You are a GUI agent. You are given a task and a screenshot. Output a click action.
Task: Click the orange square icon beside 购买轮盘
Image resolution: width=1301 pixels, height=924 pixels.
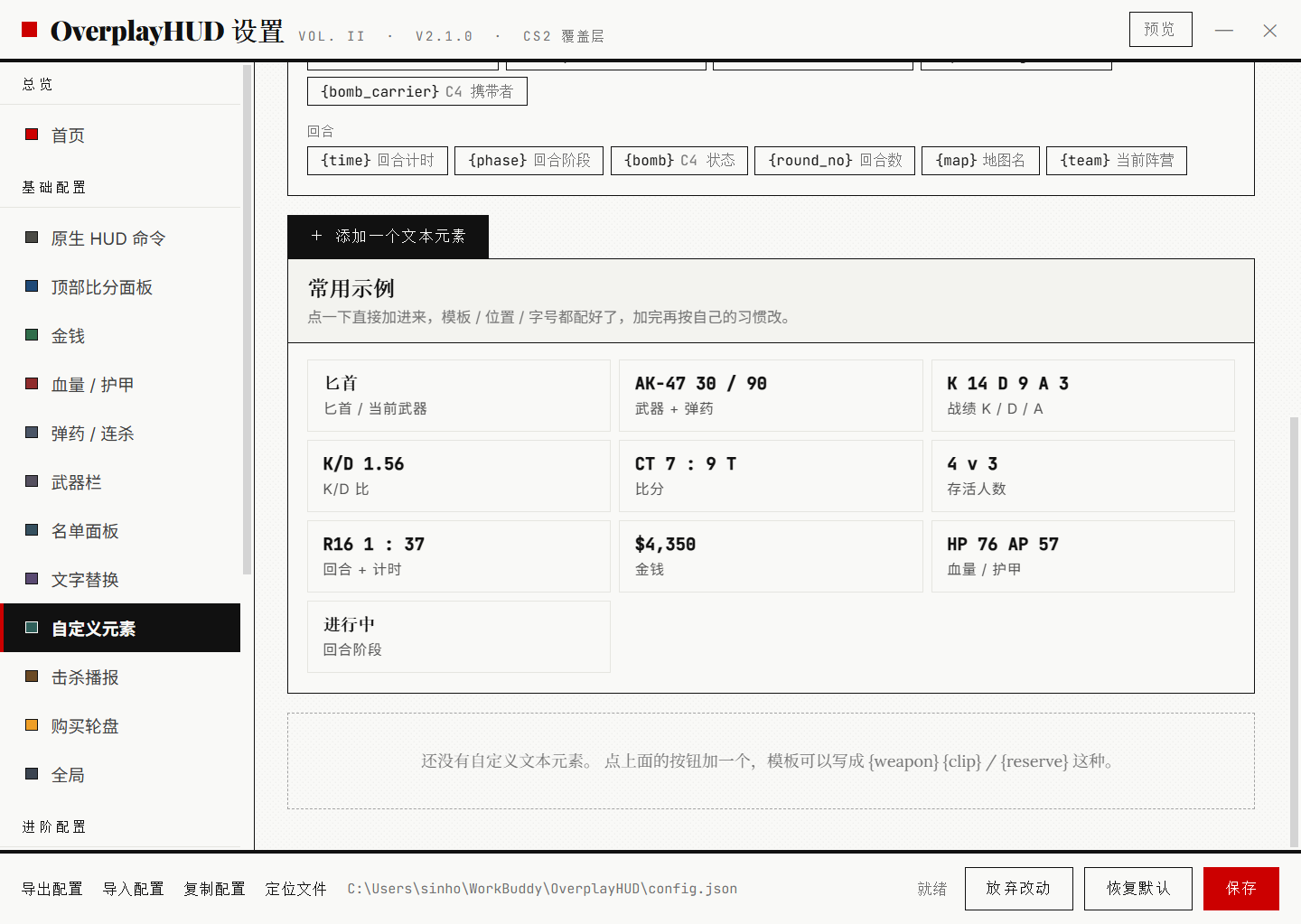pos(32,725)
